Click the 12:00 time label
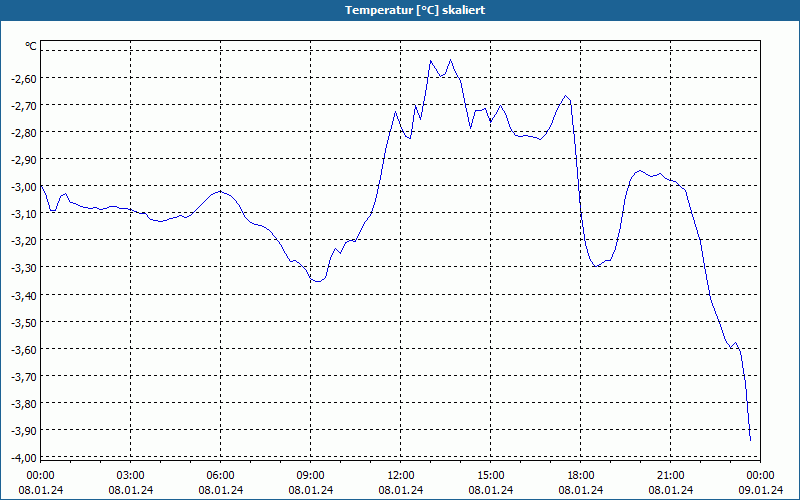 (x=401, y=476)
